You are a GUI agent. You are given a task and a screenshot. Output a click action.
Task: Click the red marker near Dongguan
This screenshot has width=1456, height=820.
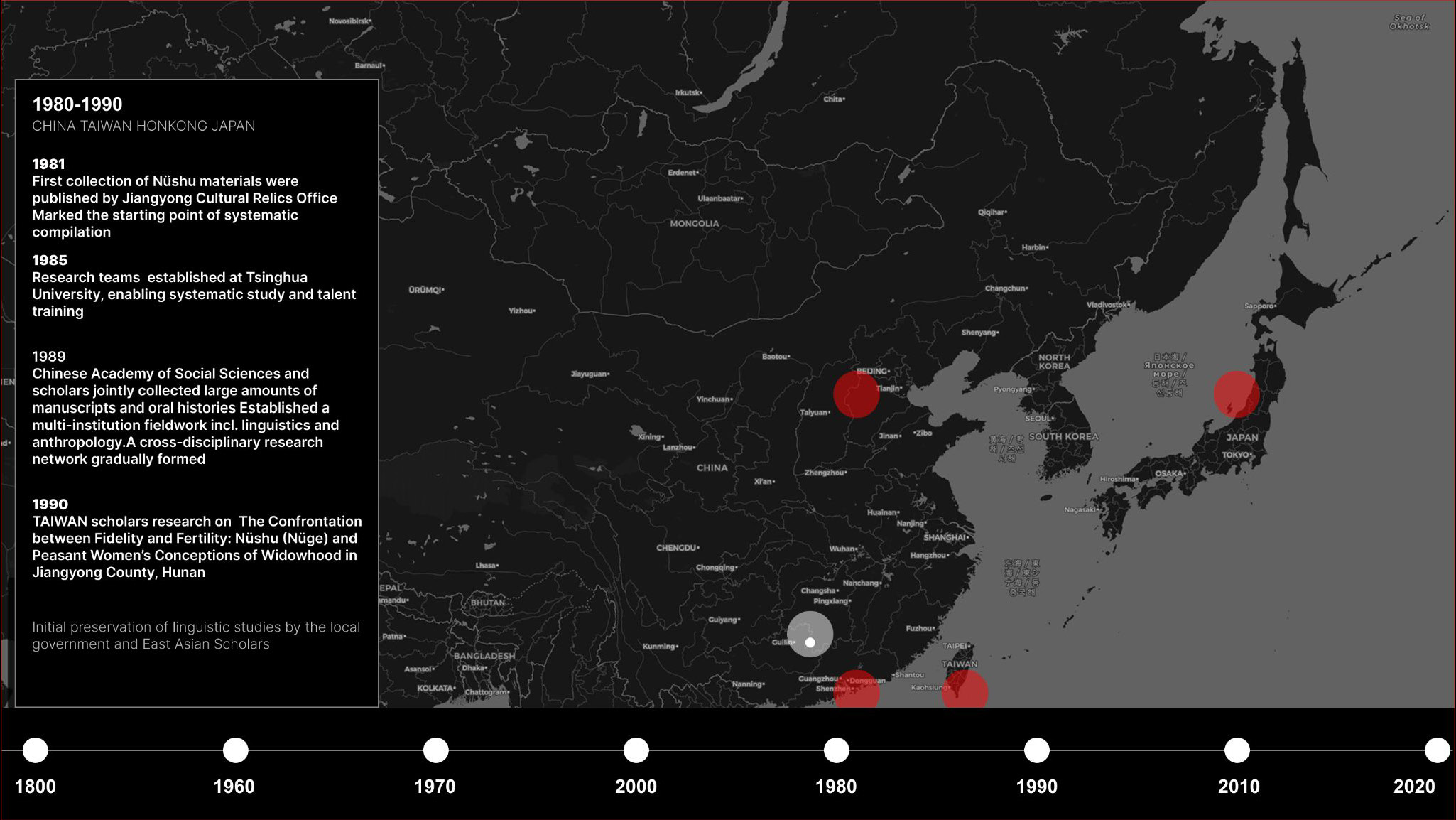pos(857,689)
